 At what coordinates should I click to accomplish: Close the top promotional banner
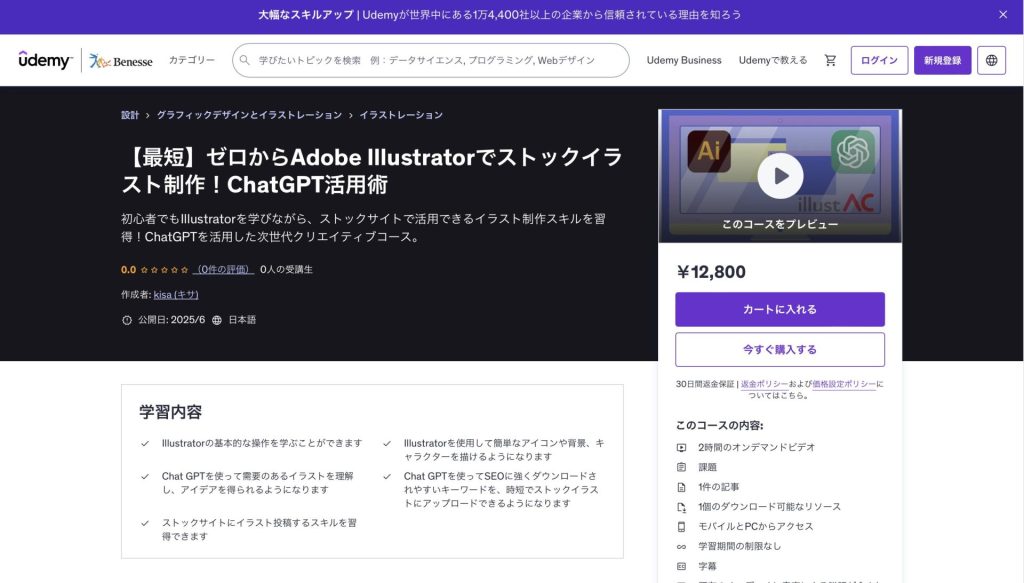pos(1002,14)
